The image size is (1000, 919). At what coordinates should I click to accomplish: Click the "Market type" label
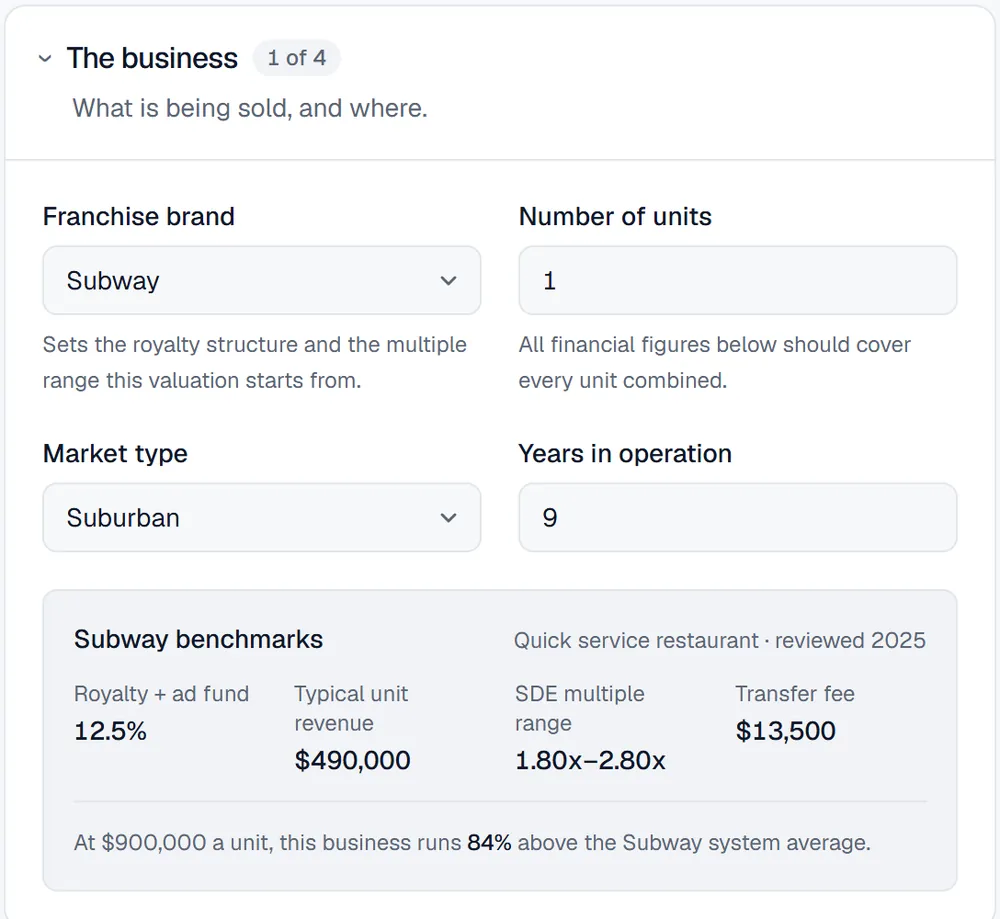(x=115, y=453)
